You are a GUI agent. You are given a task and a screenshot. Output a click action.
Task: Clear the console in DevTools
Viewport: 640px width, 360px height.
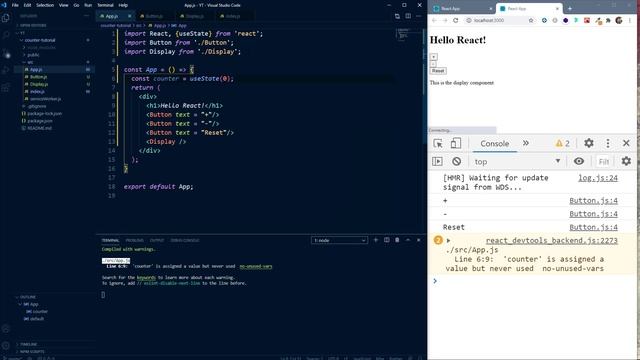(x=456, y=161)
